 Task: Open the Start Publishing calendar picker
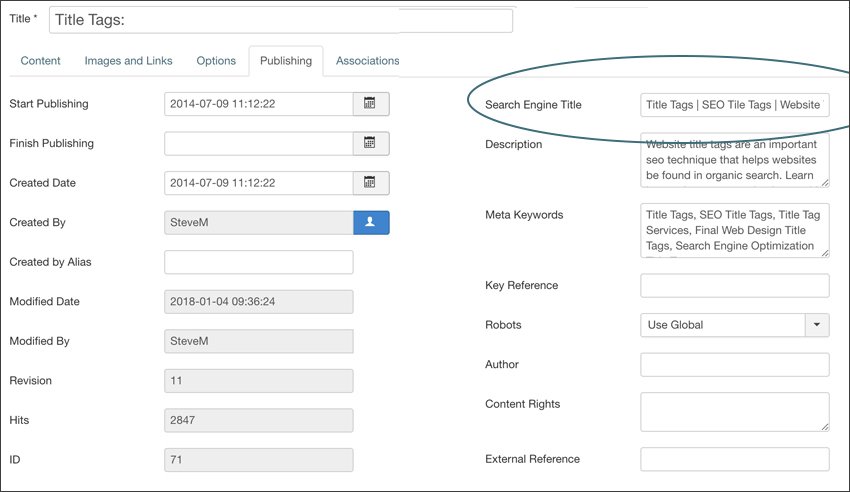click(371, 104)
